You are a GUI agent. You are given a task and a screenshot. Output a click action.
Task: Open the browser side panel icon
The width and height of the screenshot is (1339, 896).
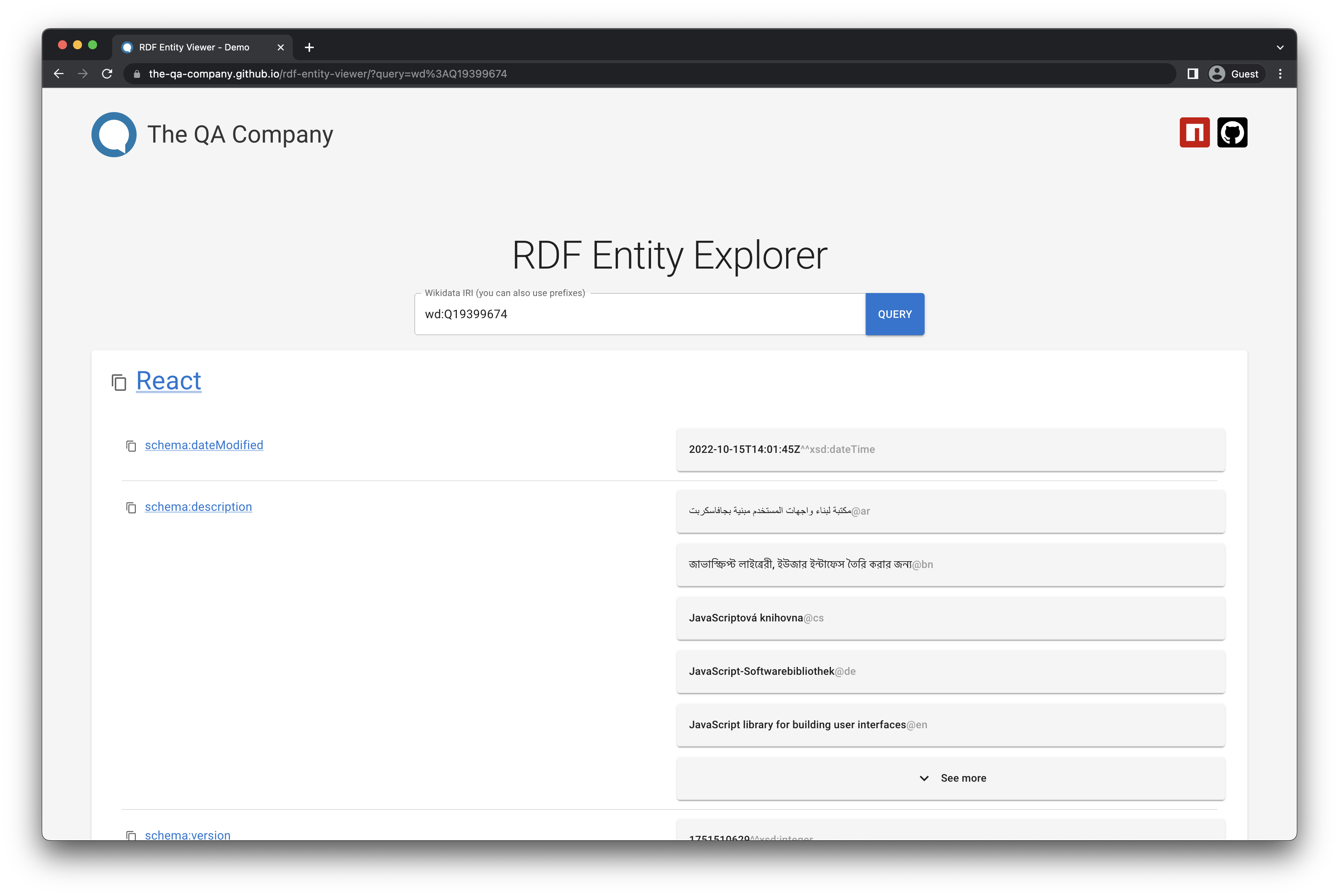[1192, 74]
